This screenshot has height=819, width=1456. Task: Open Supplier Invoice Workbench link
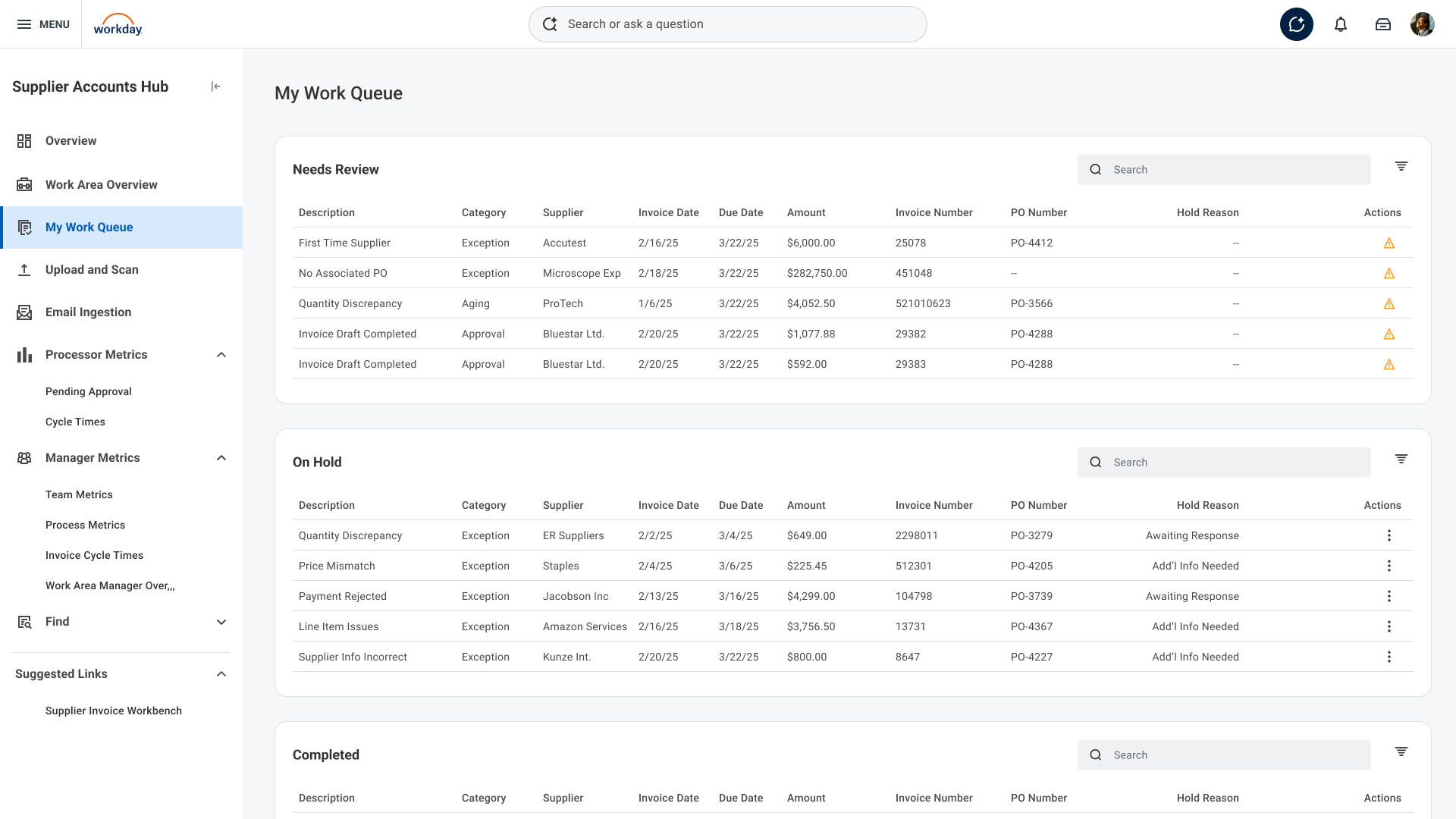(x=114, y=711)
